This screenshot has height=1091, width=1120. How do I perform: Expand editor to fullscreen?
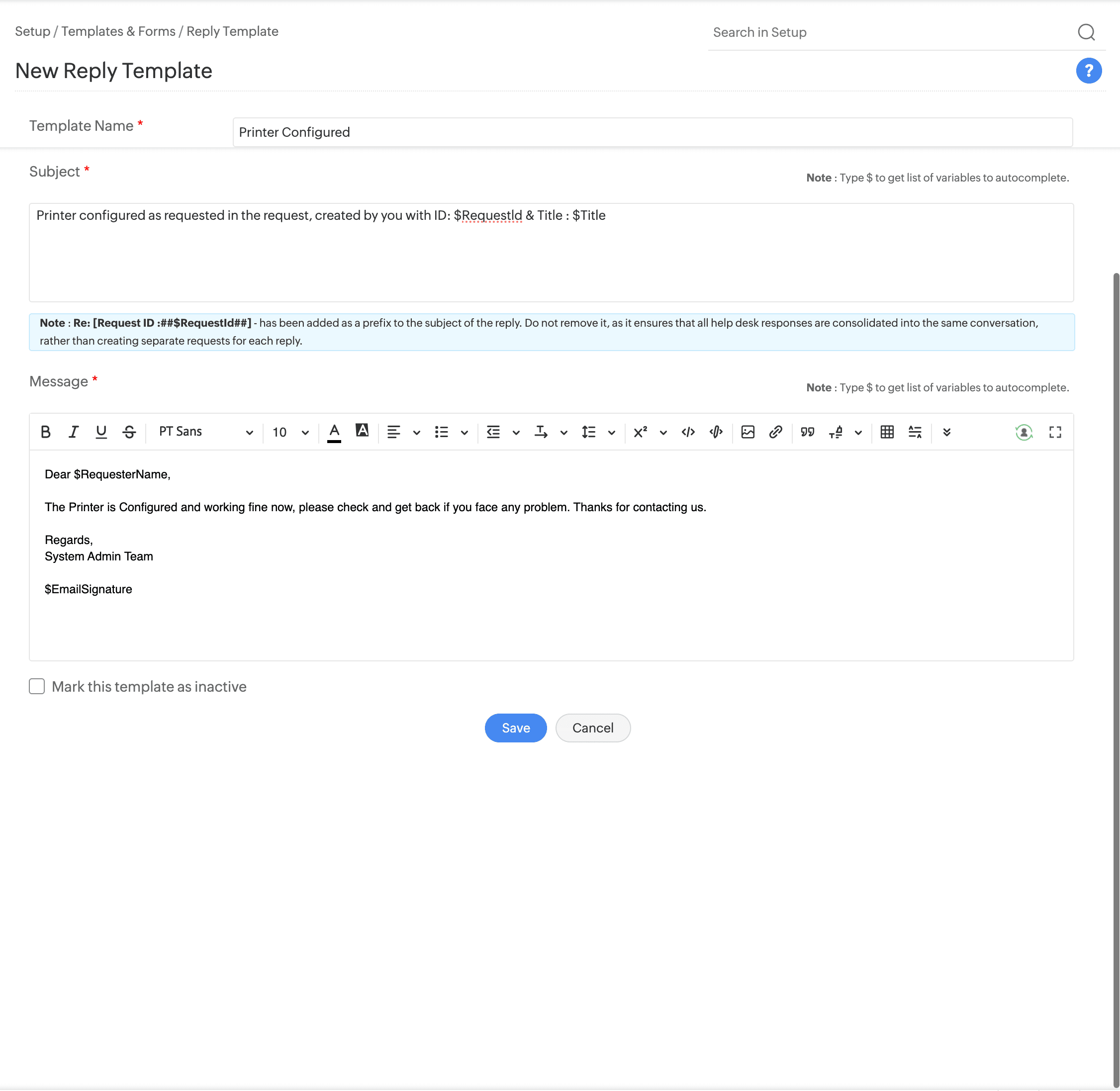(x=1055, y=432)
